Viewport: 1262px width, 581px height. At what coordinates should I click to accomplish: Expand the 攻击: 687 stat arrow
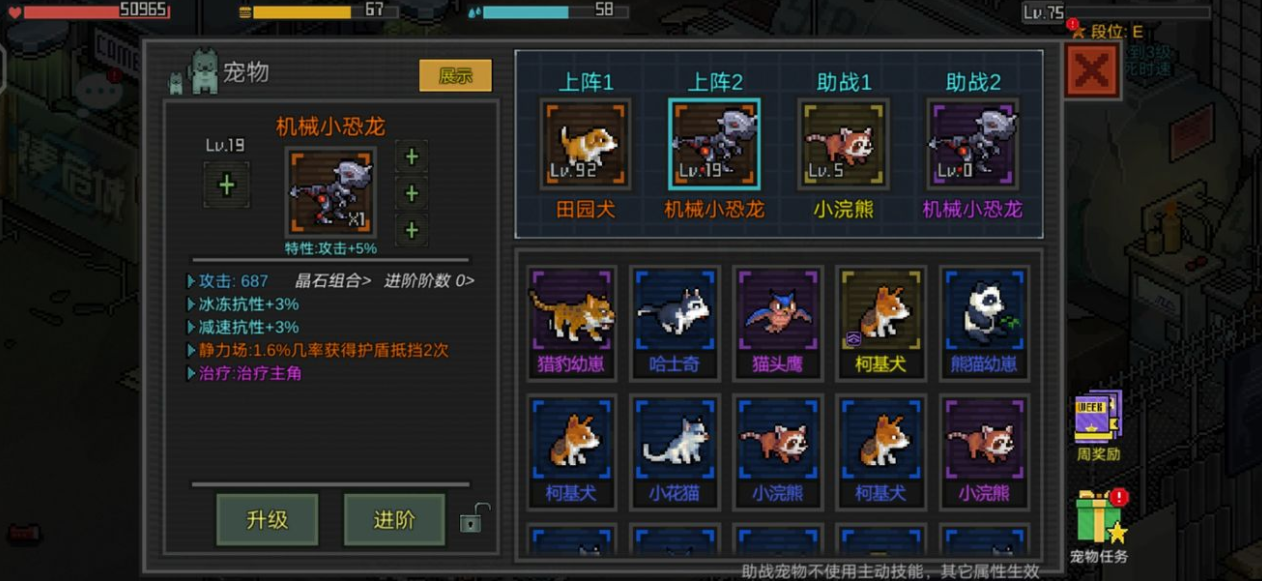[x=227, y=281]
